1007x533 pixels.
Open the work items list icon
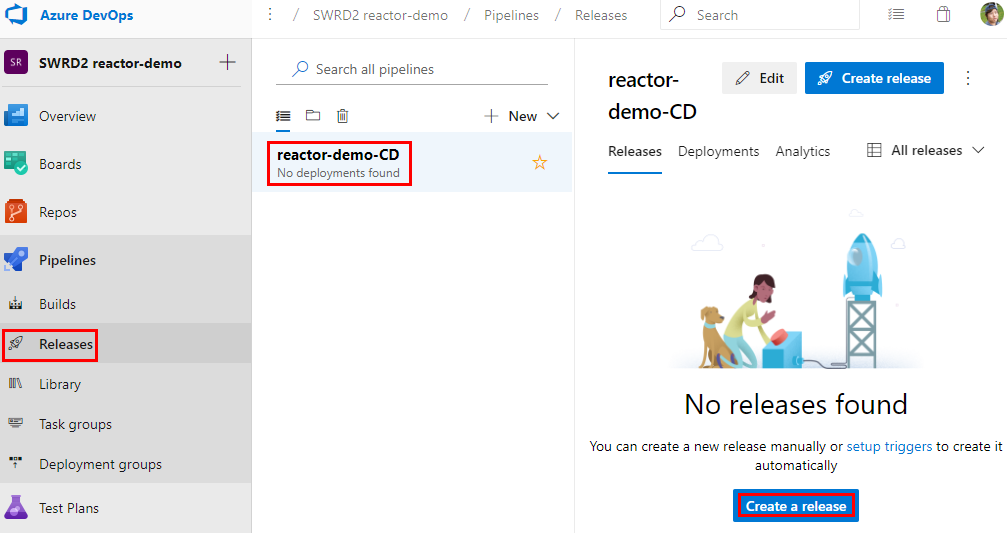(x=896, y=14)
